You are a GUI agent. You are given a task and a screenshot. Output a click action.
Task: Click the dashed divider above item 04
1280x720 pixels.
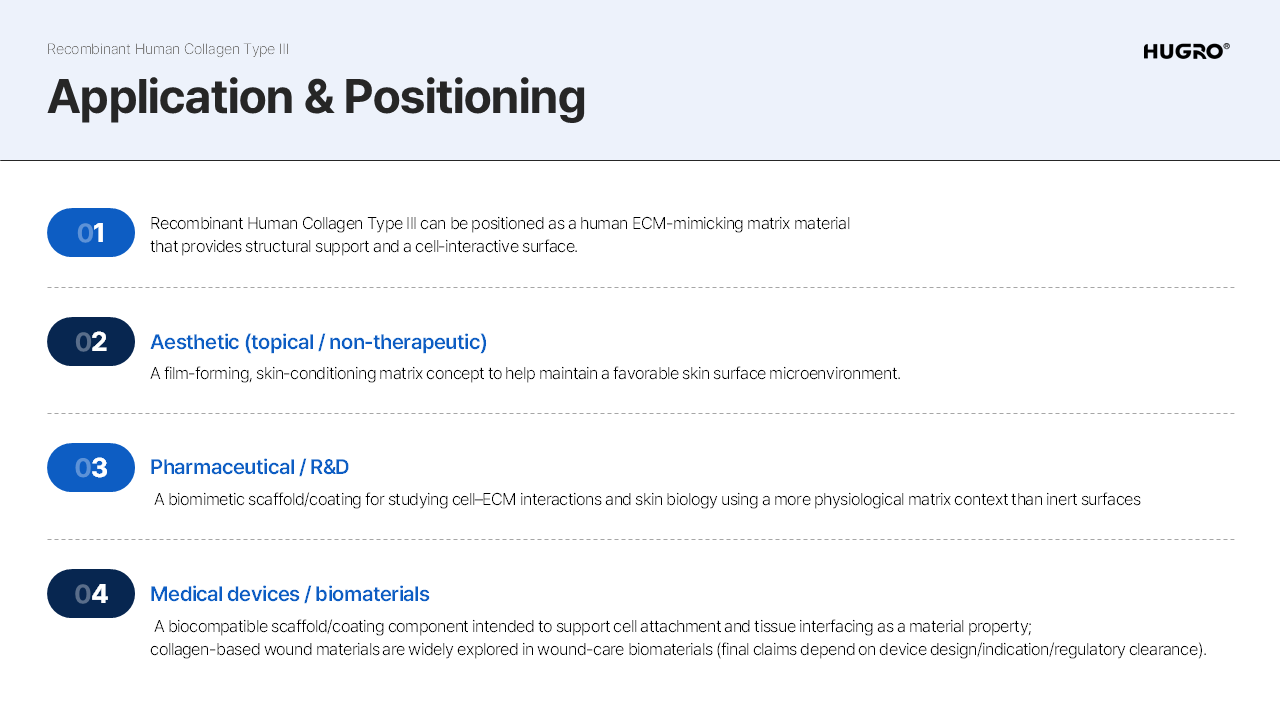(640, 540)
